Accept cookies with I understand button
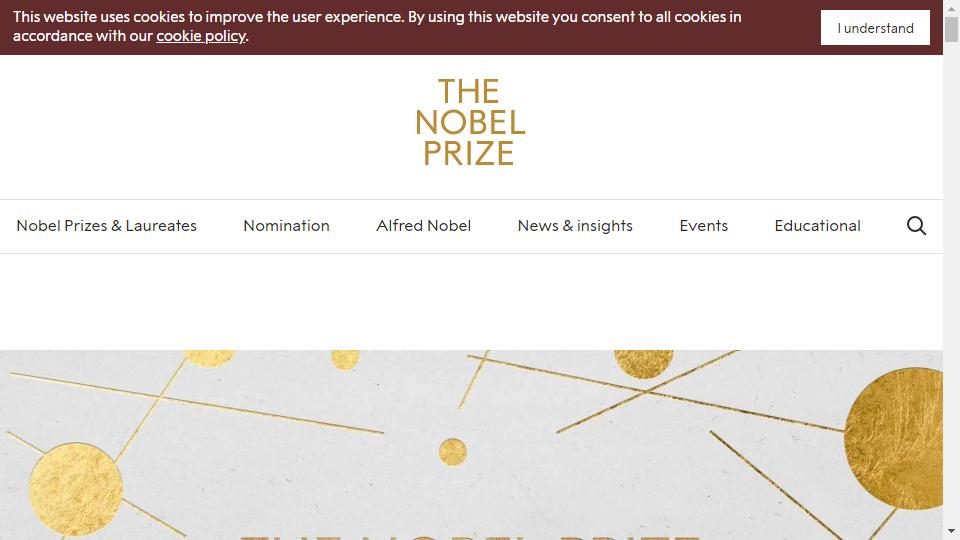The height and width of the screenshot is (540, 960). click(x=875, y=28)
